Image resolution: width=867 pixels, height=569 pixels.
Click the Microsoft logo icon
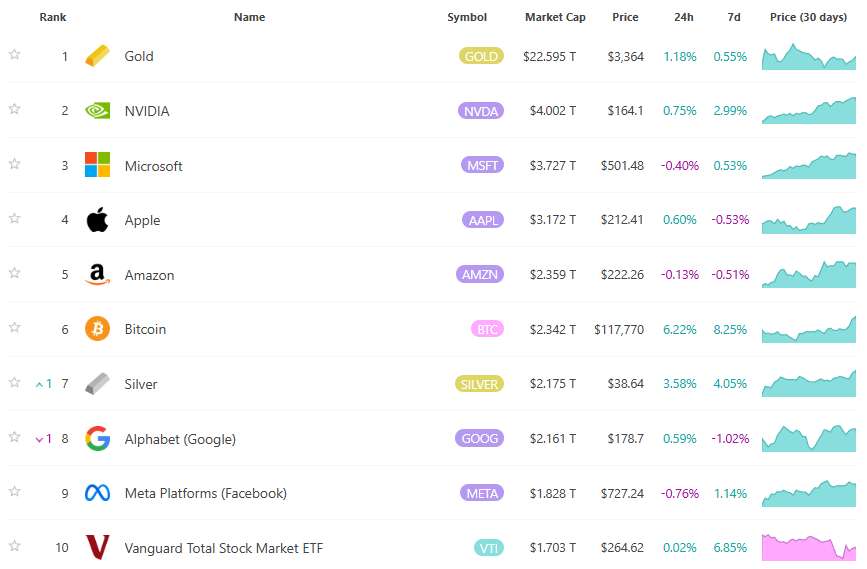97,165
